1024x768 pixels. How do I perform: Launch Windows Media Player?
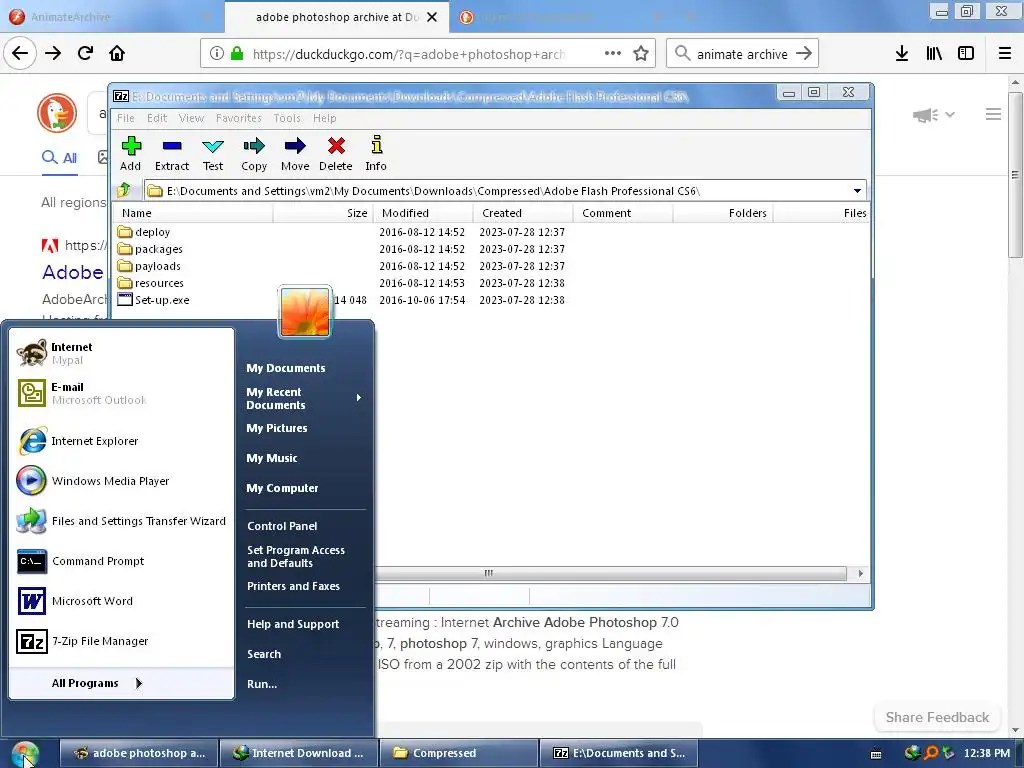point(121,481)
